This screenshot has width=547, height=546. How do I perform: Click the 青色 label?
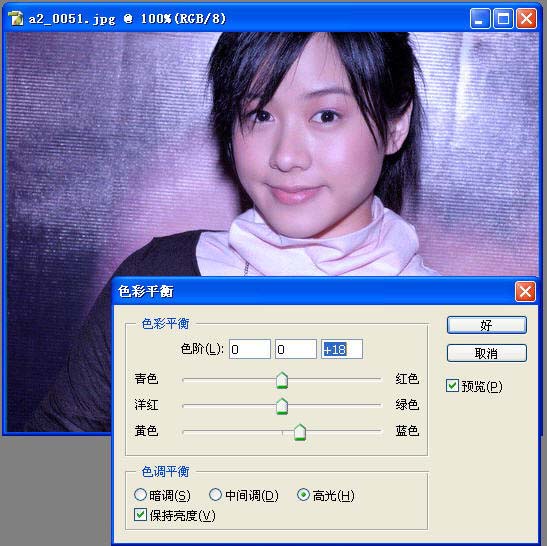click(147, 379)
